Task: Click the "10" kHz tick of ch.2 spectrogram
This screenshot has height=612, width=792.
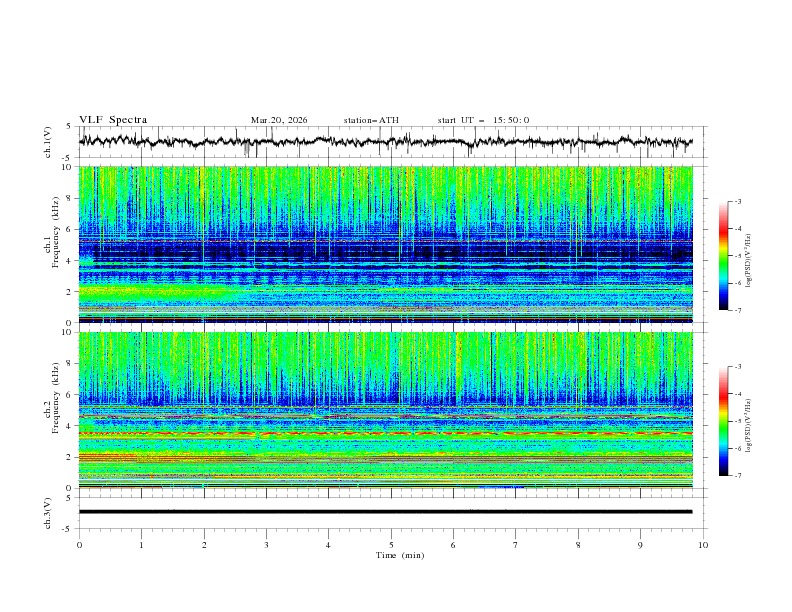Action: [x=67, y=332]
